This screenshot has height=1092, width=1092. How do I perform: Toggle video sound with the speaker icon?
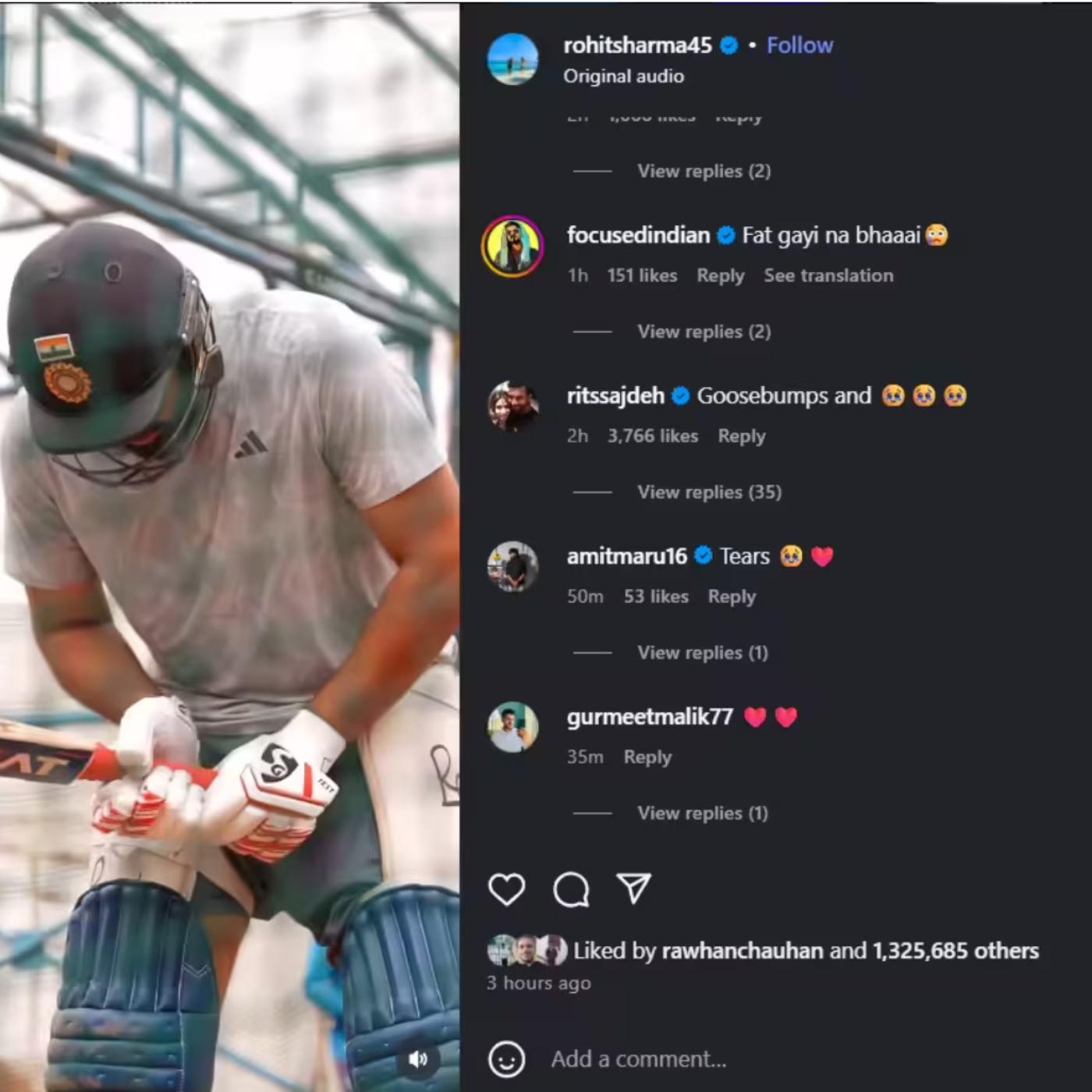pyautogui.click(x=418, y=1058)
